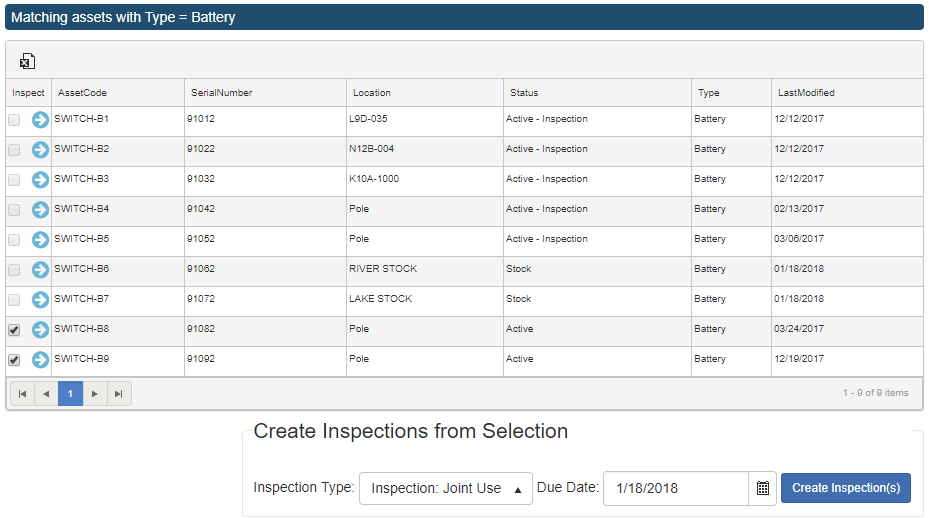This screenshot has width=929, height=518.
Task: Go to the last page of results
Action: (119, 394)
